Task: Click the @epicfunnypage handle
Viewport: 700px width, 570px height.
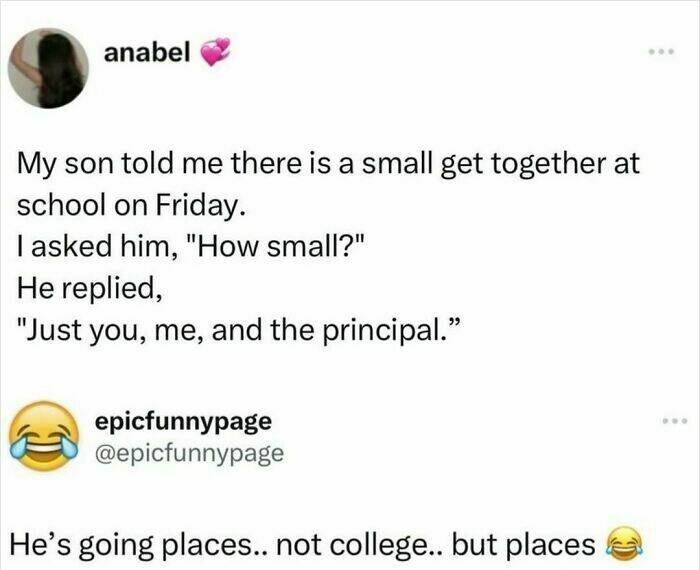Action: [188, 453]
